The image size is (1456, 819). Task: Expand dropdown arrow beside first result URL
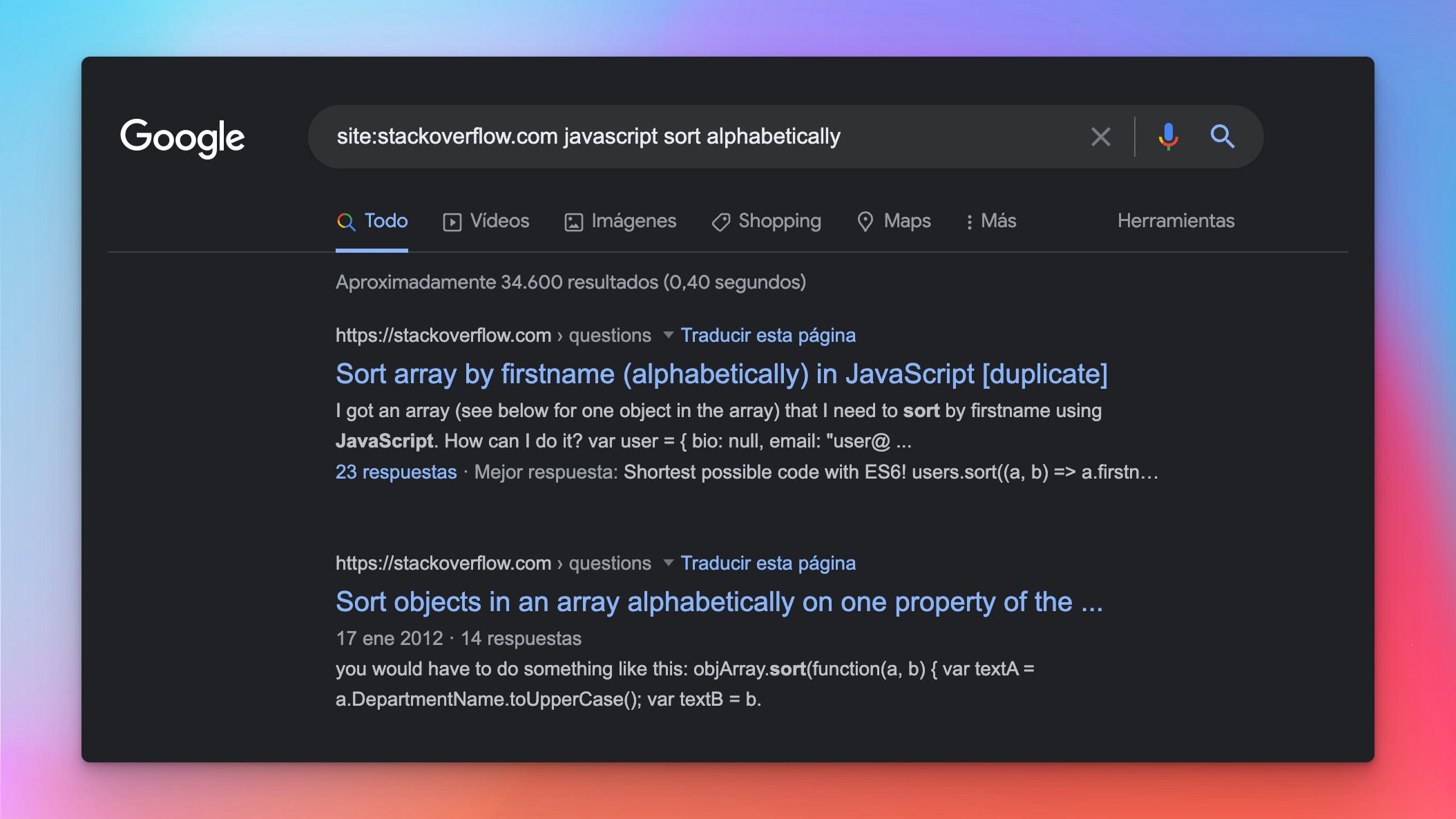pos(668,335)
